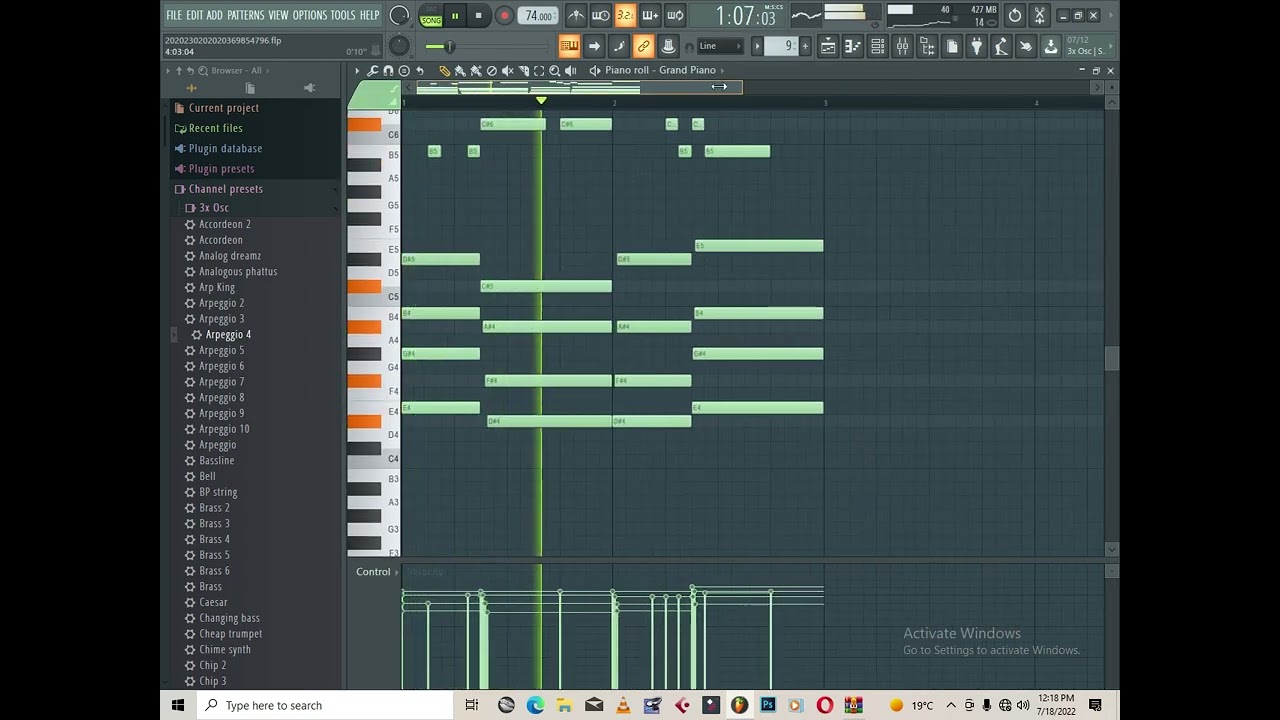Screen dimensions: 1280x720
Task: Expand the Current project browser folder
Action: [224, 108]
